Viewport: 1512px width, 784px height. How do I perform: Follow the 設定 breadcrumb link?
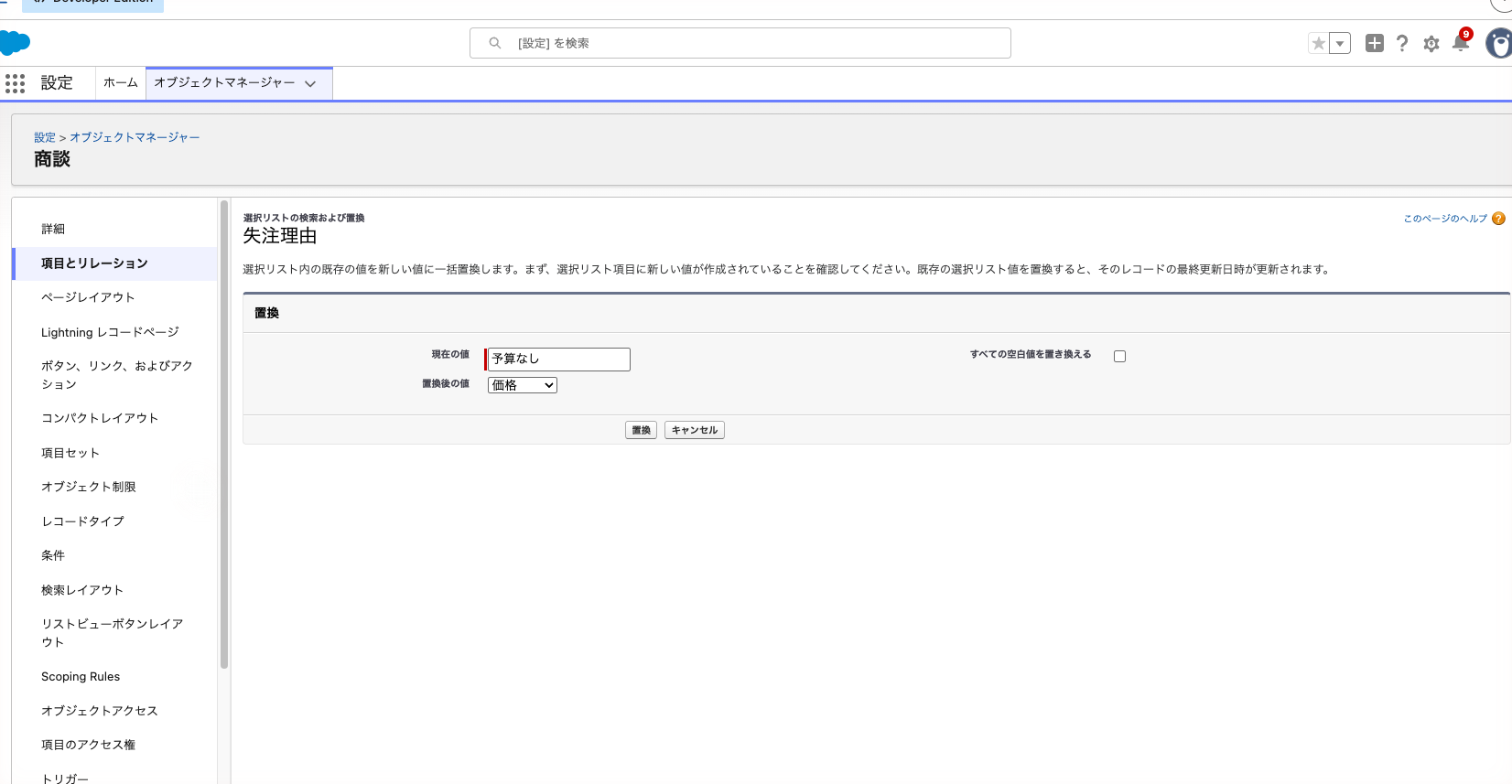pos(45,137)
